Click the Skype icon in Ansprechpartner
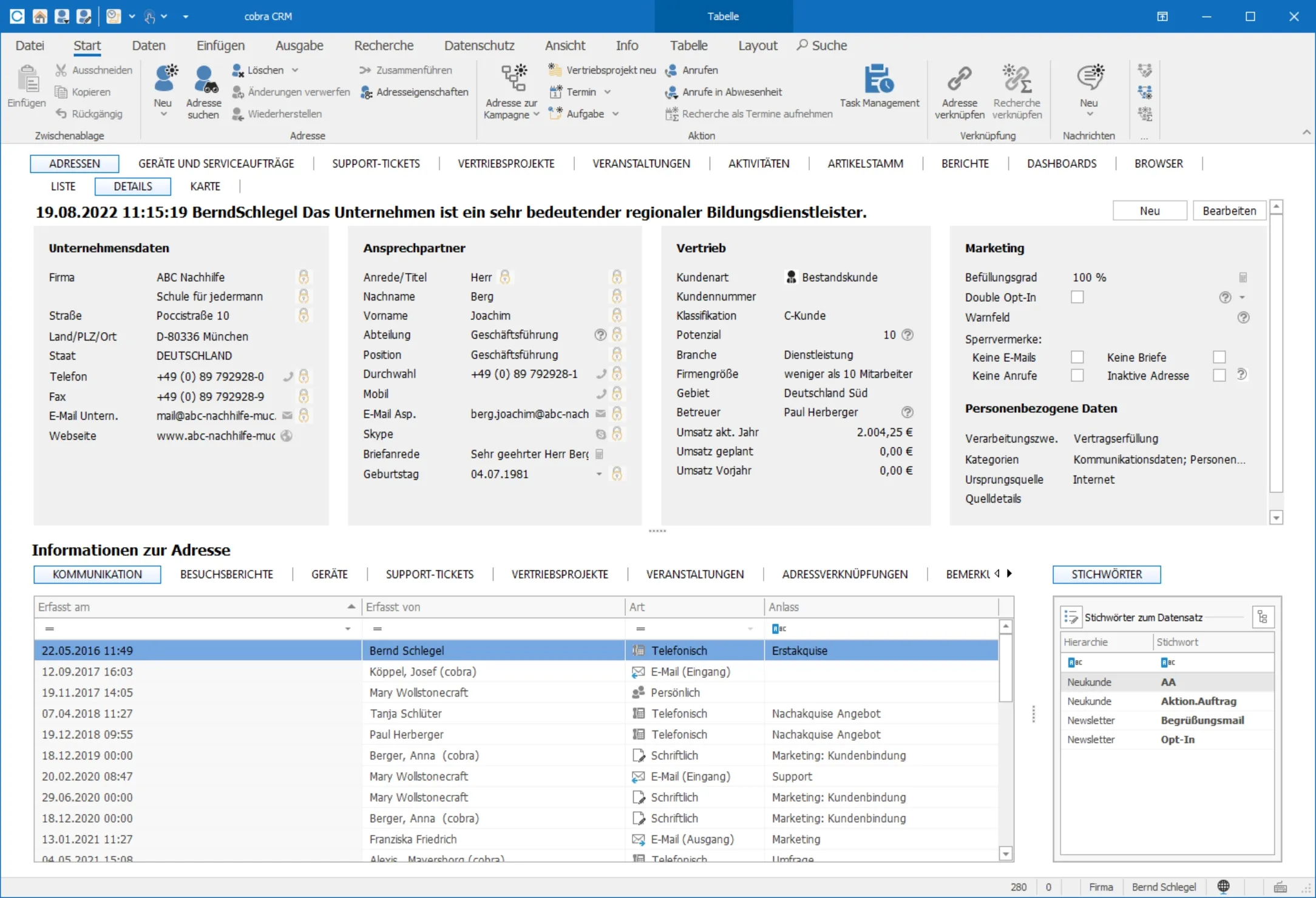The height and width of the screenshot is (898, 1316). coord(600,434)
